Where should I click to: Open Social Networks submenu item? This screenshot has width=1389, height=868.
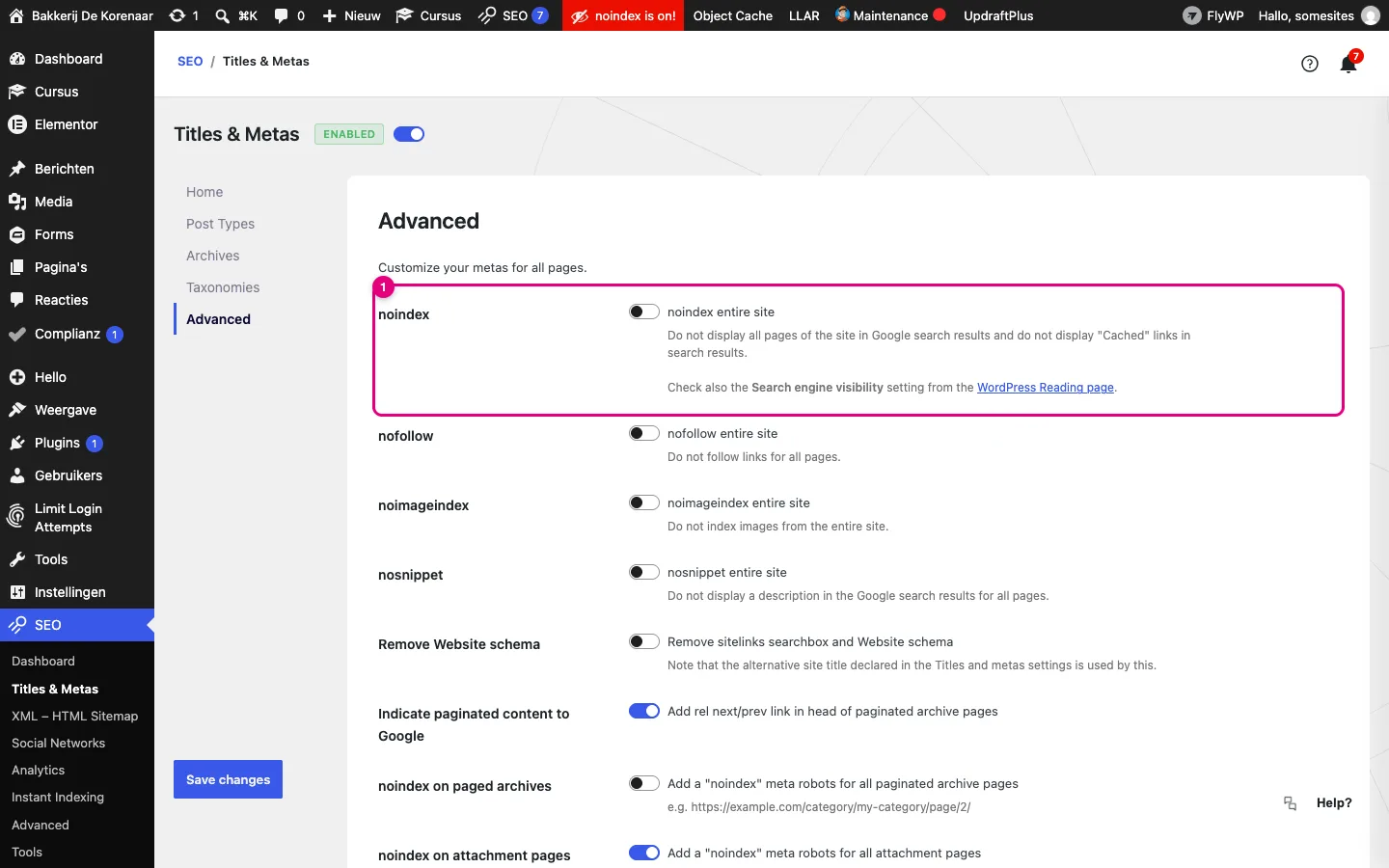click(58, 743)
